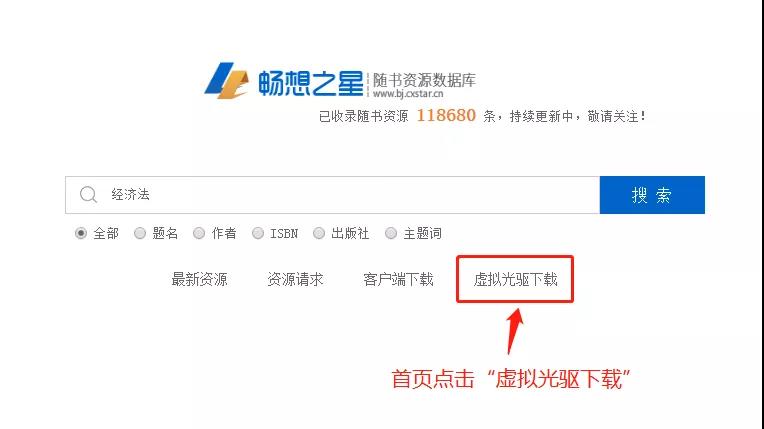Viewport: 764px width, 429px height.
Task: Click the 随书资源数据库 subtitle text
Action: [424, 80]
